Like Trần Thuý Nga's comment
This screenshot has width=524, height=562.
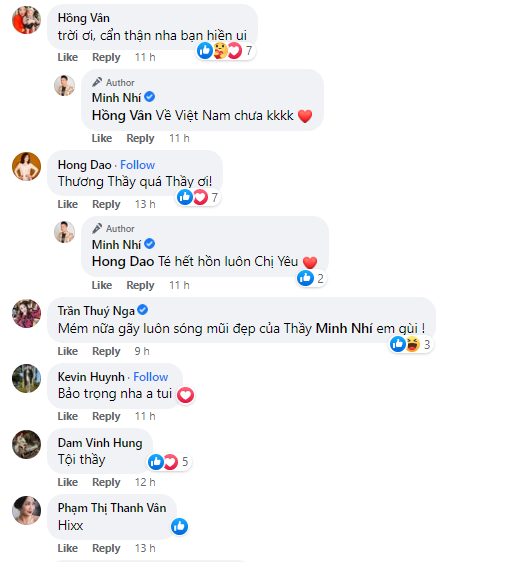coord(68,351)
